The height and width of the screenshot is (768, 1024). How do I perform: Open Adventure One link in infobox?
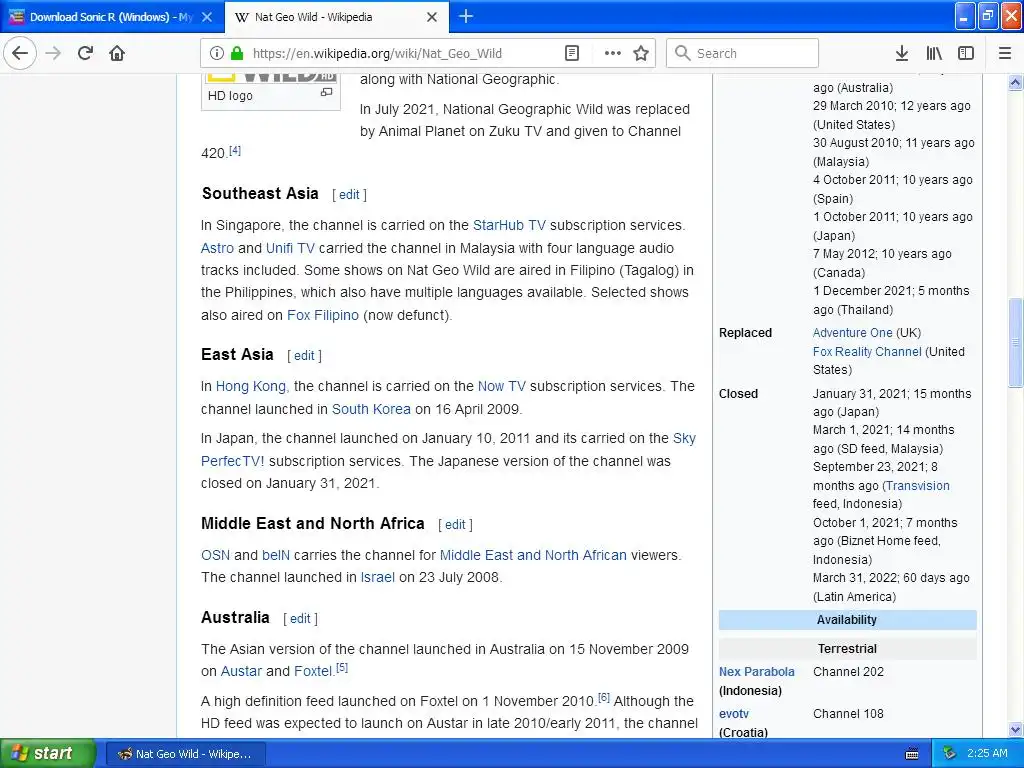pos(852,333)
